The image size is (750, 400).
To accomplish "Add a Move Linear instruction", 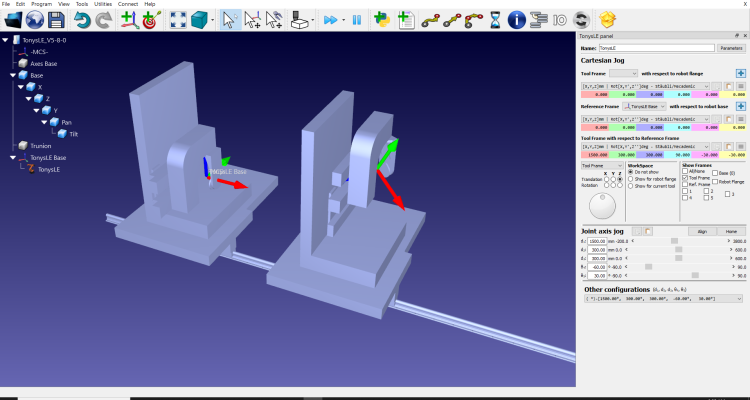I will tap(452, 20).
